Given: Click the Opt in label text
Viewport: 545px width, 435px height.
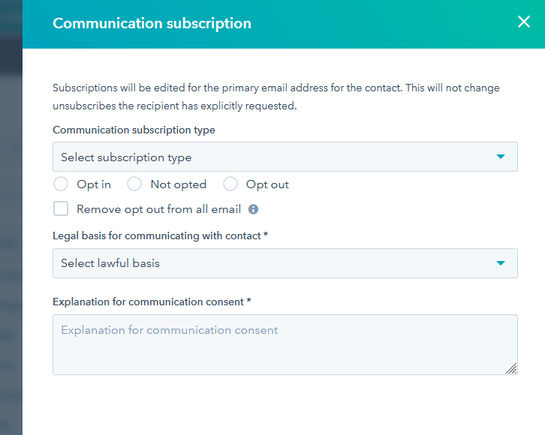Looking at the screenshot, I should [x=94, y=185].
